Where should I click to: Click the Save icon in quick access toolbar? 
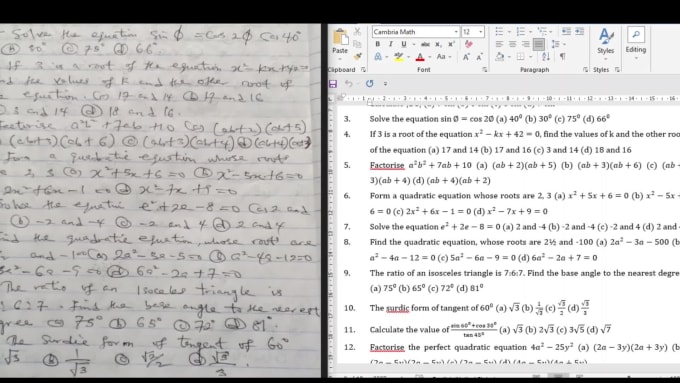coord(333,84)
